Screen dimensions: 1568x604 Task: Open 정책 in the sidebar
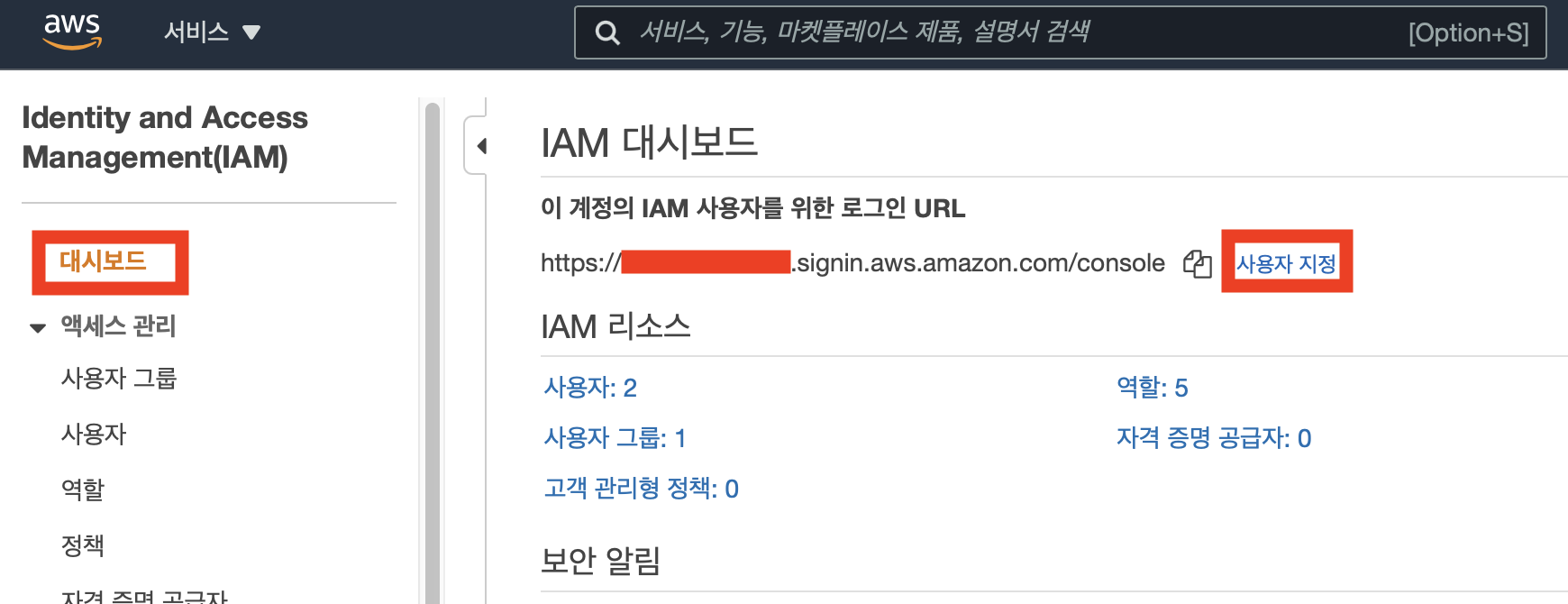[x=83, y=545]
